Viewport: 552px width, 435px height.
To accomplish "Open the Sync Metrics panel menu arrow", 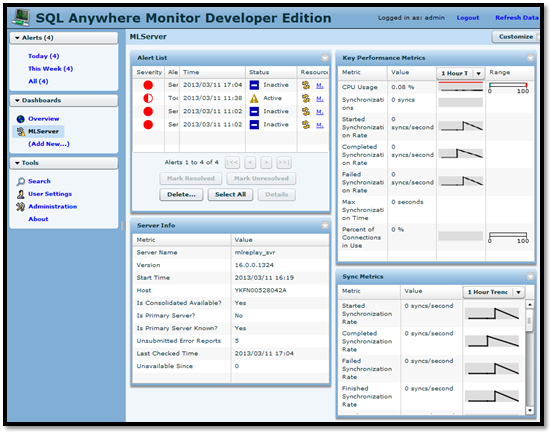I will click(x=530, y=277).
